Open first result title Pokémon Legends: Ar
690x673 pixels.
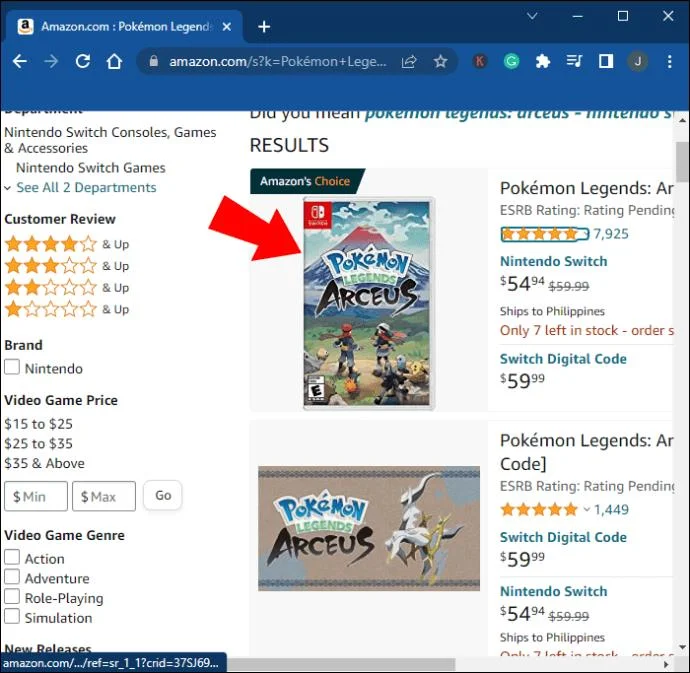[586, 188]
